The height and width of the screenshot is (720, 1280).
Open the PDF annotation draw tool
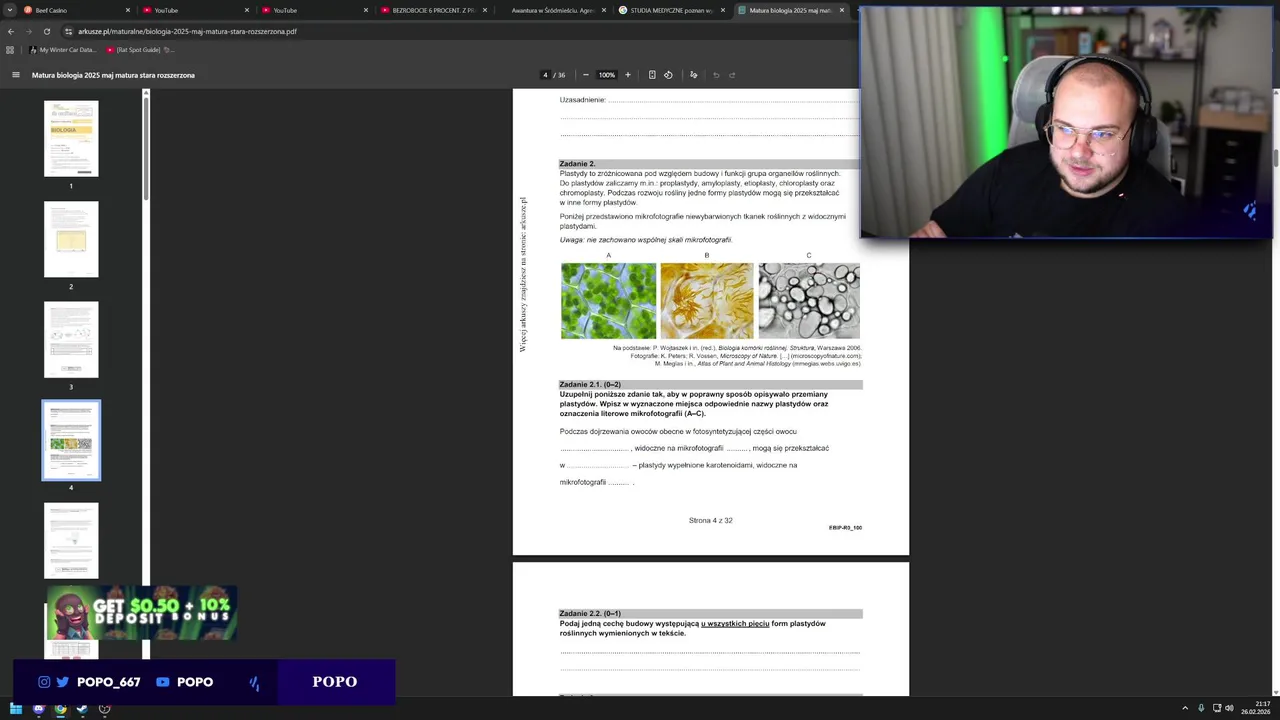pos(693,75)
